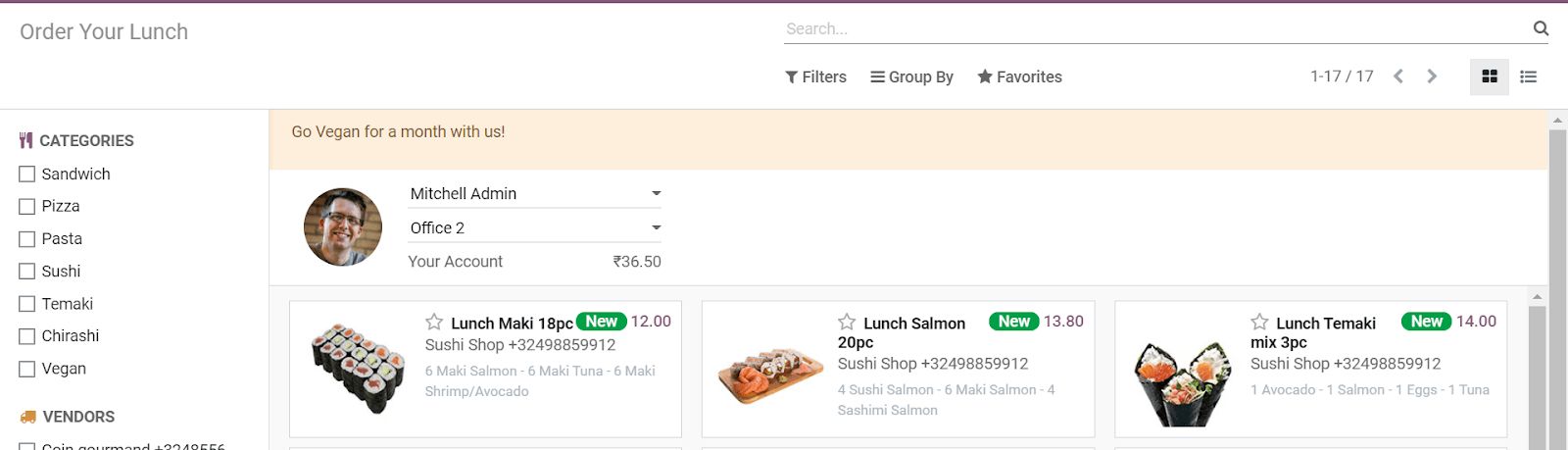
Task: Mark Lunch Temaki mix 3pc as favorite
Action: [1259, 322]
